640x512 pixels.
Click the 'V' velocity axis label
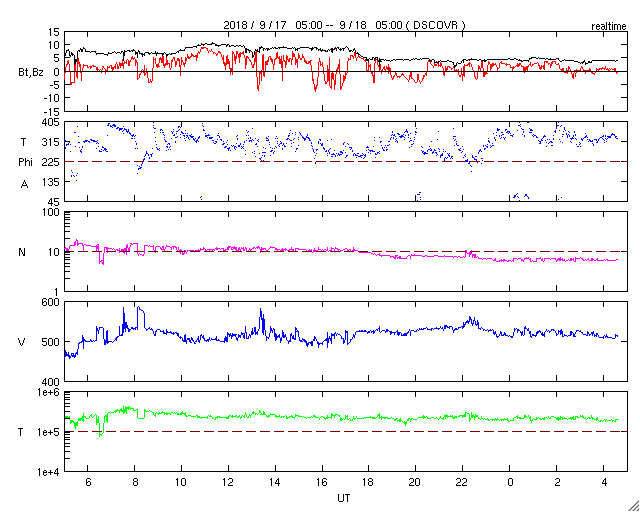(x=22, y=342)
